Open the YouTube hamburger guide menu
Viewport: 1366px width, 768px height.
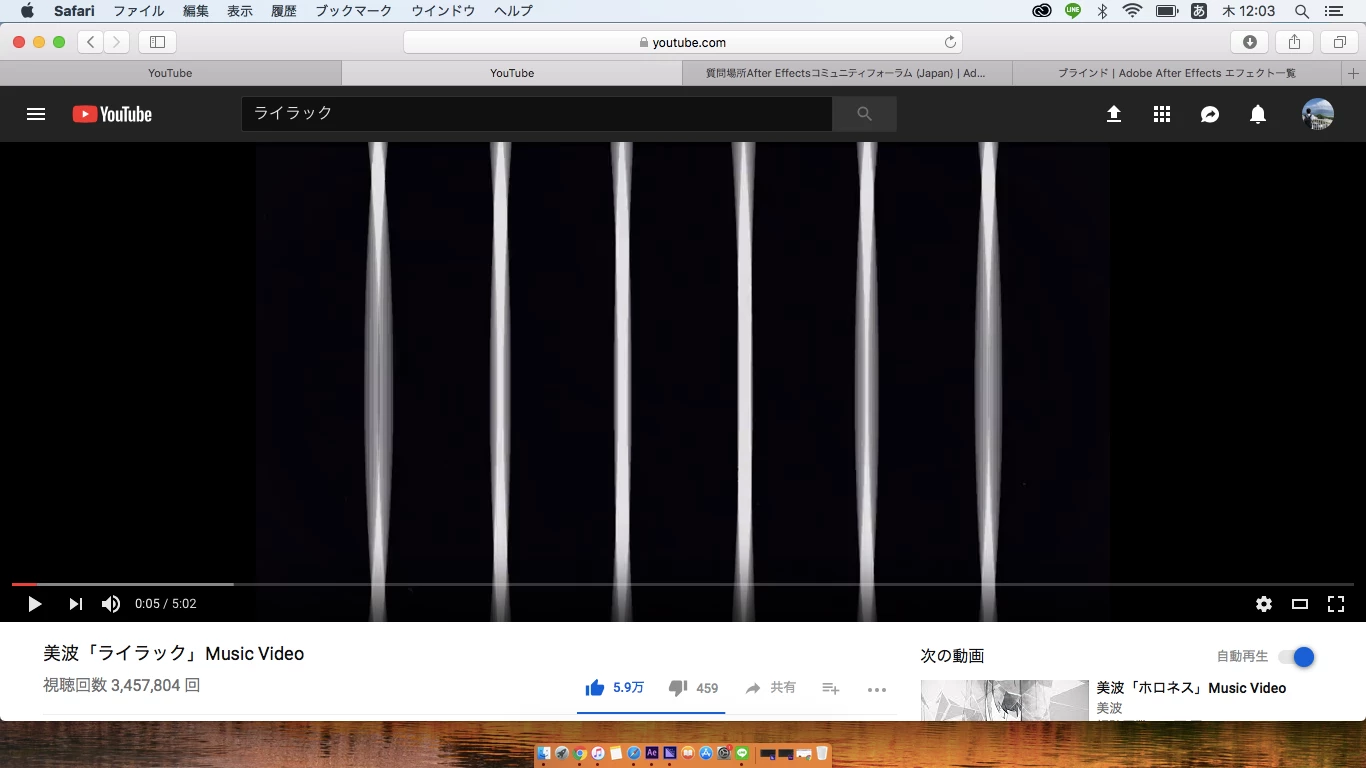[x=36, y=114]
